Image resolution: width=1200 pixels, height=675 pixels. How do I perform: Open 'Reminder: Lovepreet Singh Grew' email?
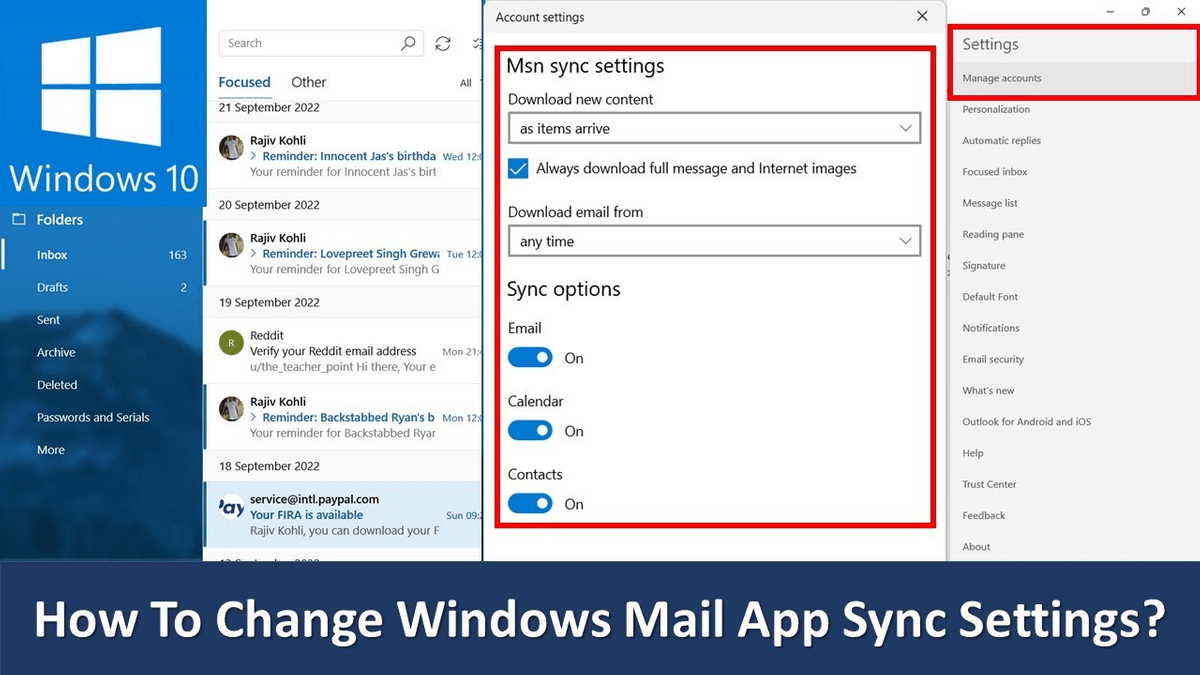(x=343, y=254)
